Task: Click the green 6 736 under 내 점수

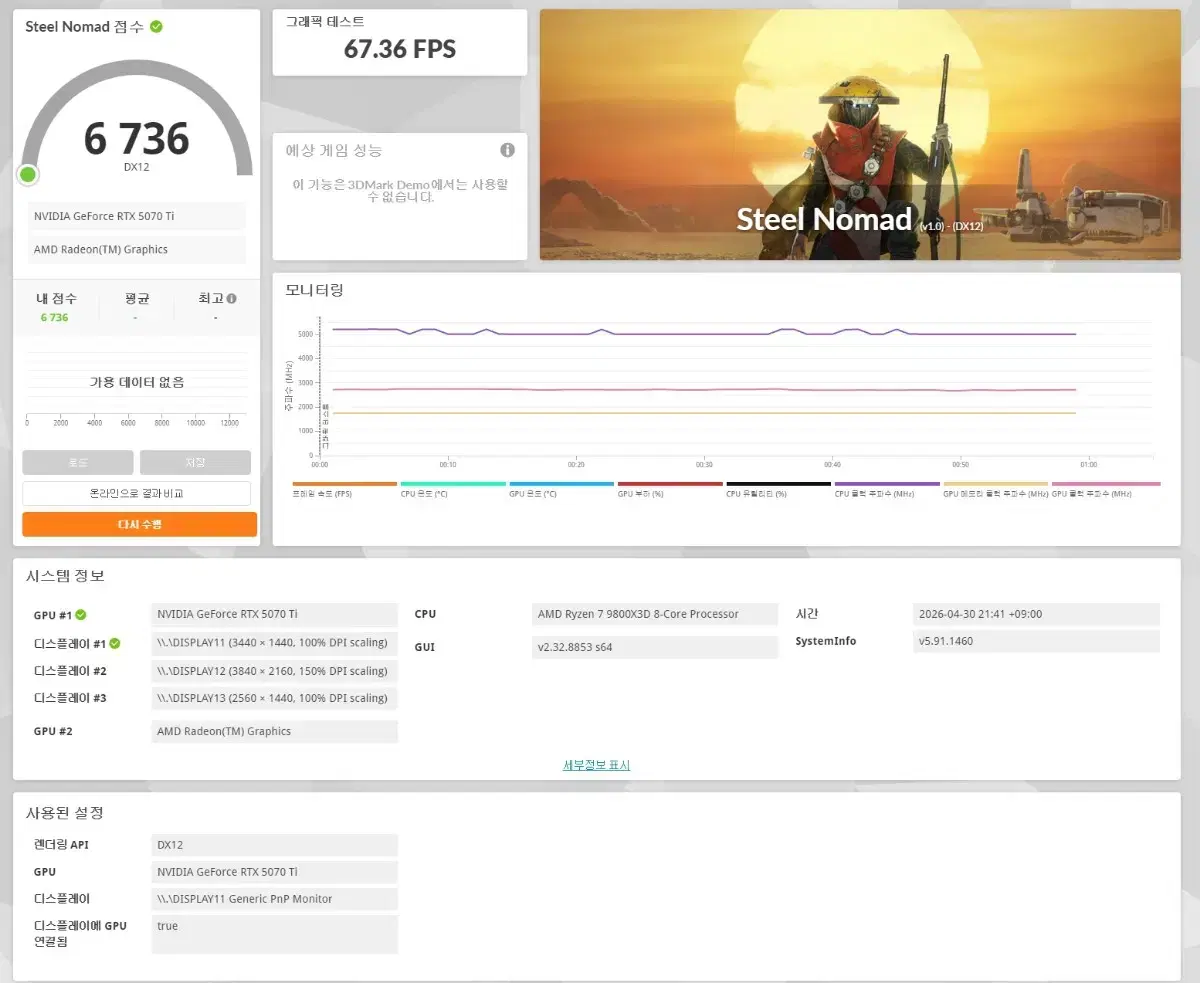Action: [x=54, y=317]
